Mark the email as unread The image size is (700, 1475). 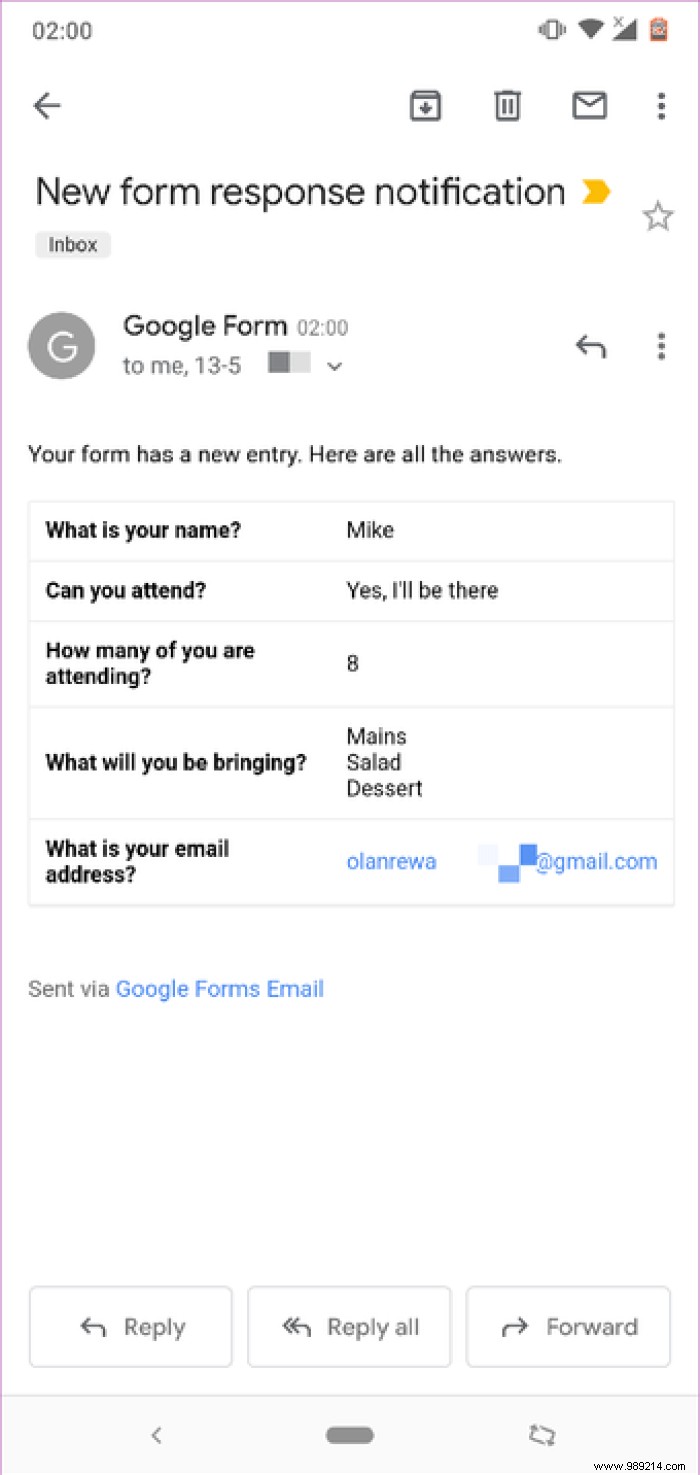589,105
